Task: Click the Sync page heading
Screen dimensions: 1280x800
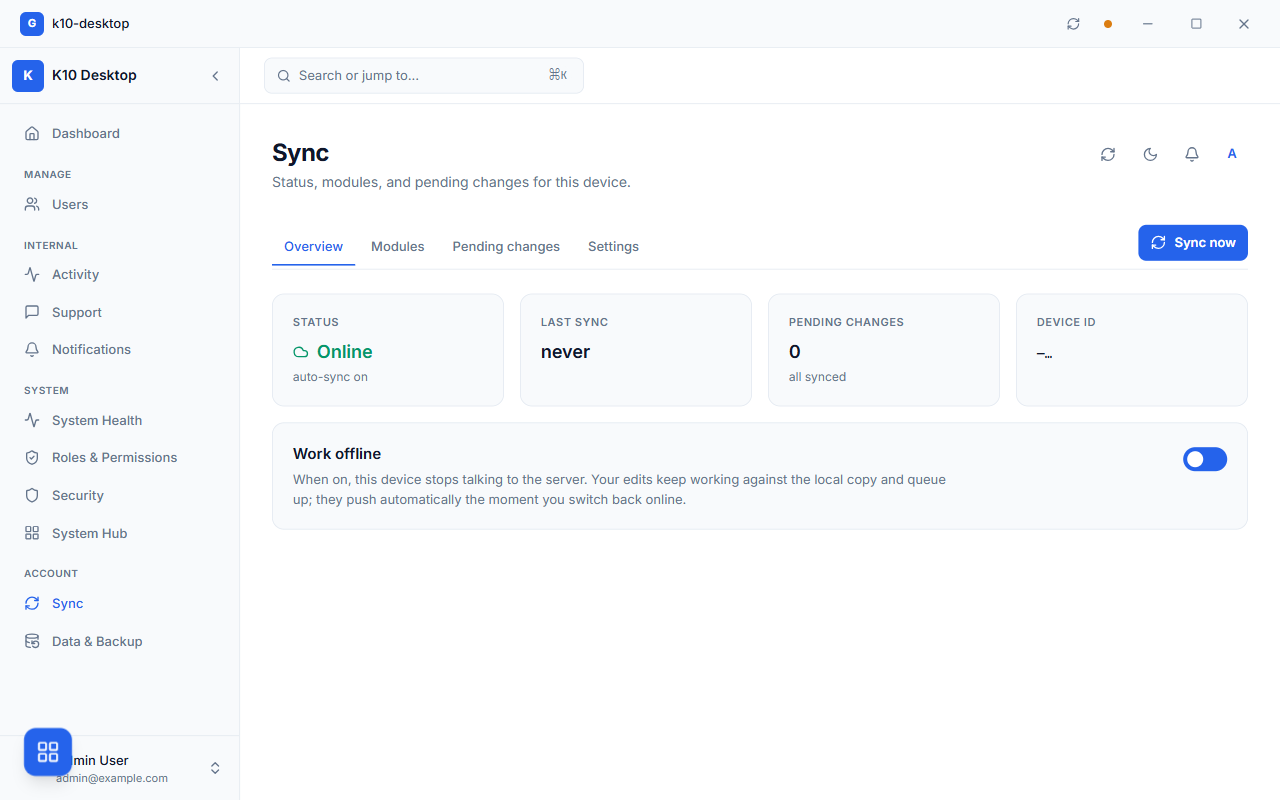Action: point(301,153)
